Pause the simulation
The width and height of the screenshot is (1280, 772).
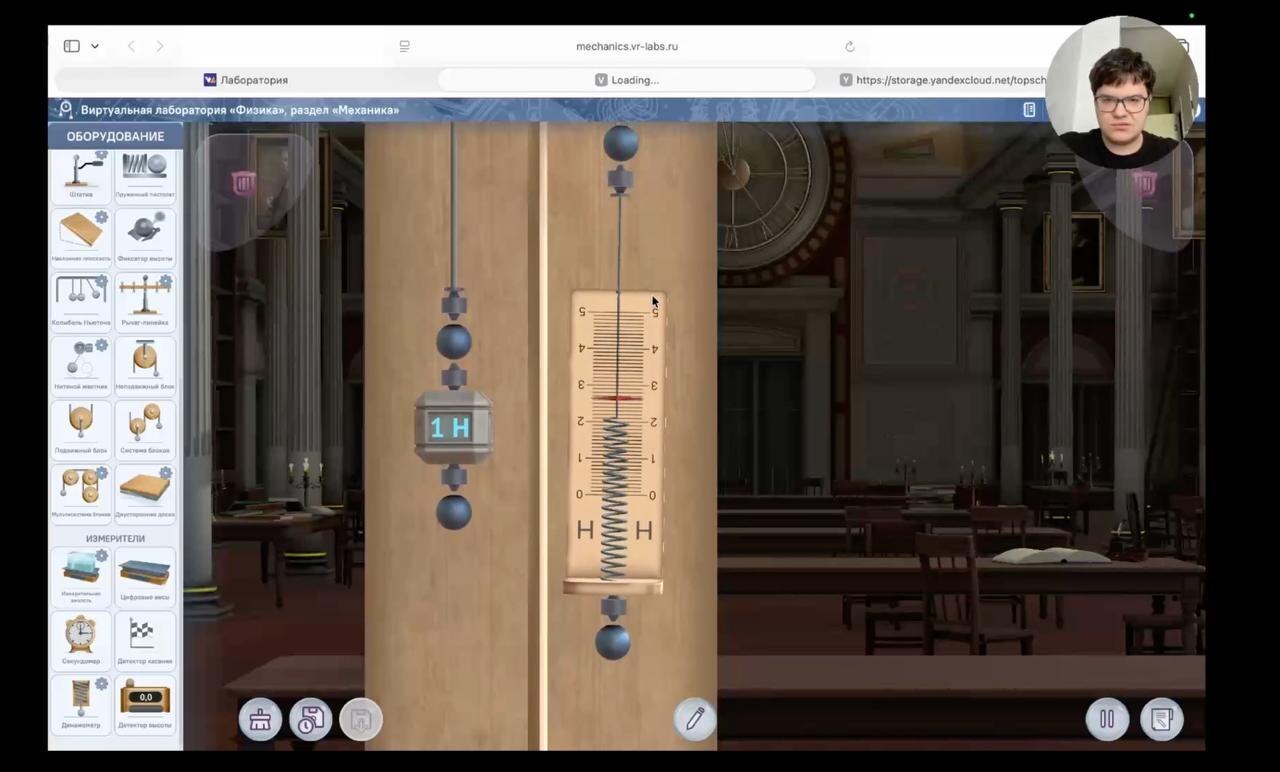[1107, 719]
